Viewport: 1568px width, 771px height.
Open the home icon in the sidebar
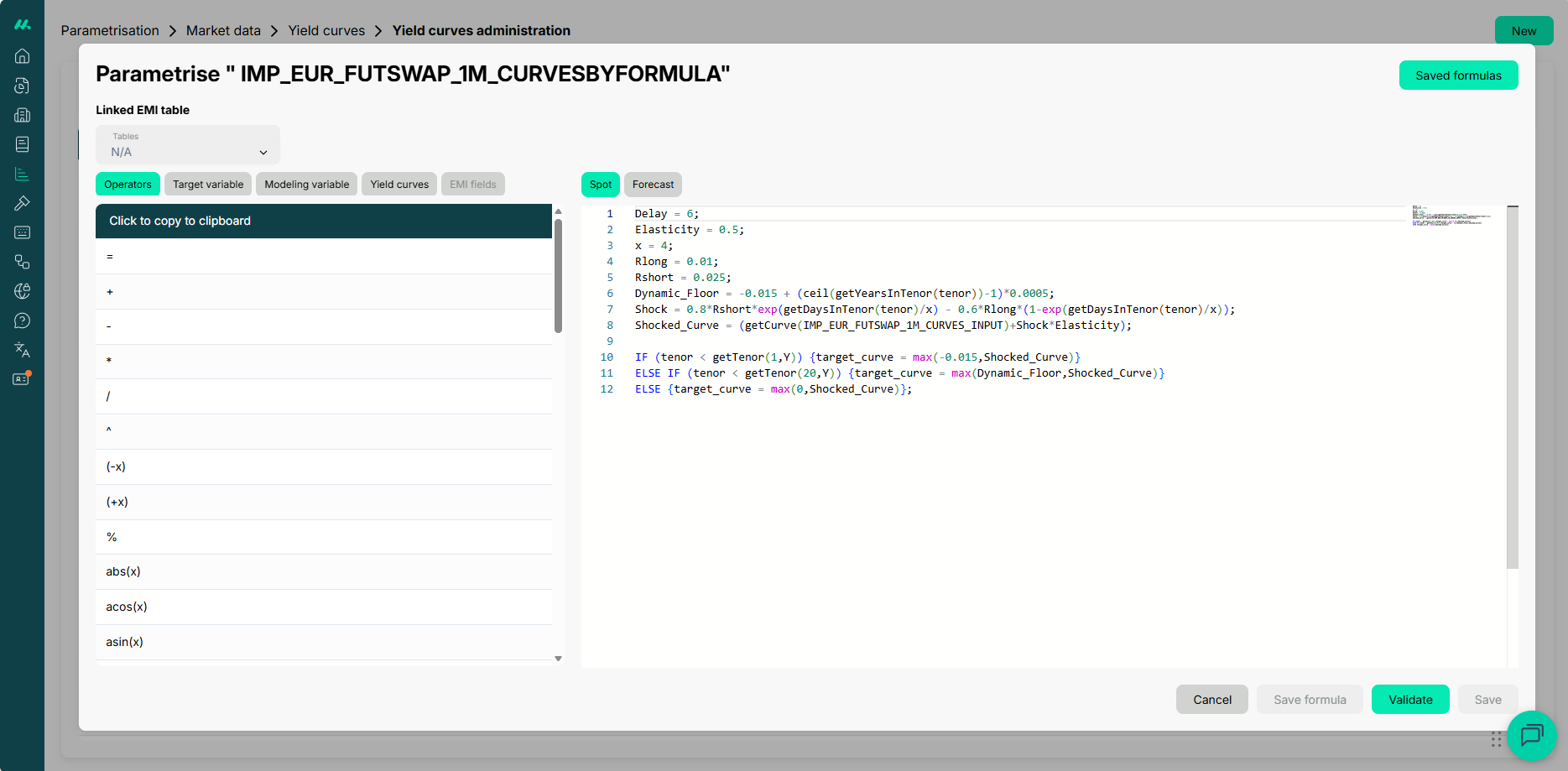(23, 56)
